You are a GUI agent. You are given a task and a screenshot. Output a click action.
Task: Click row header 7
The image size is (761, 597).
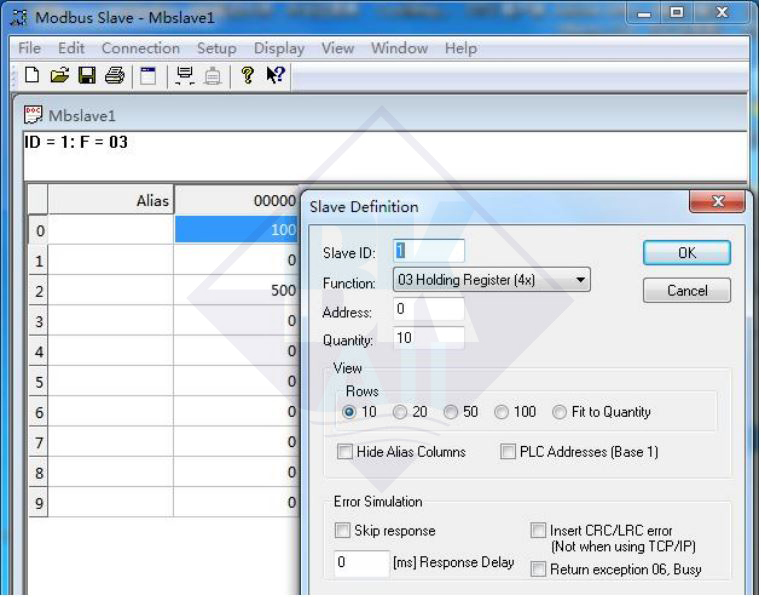[x=39, y=442]
